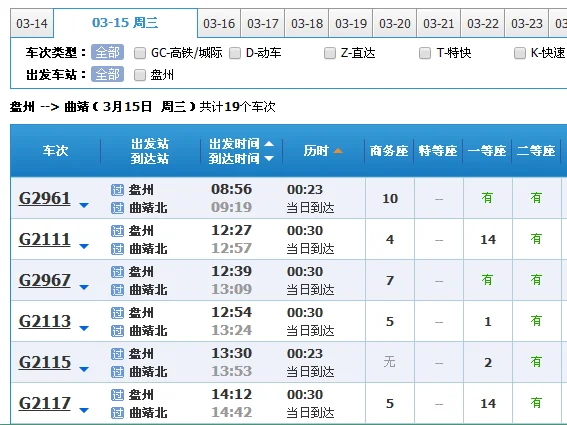The height and width of the screenshot is (425, 567).
Task: Expand stop details for train G2111
Action: [84, 246]
